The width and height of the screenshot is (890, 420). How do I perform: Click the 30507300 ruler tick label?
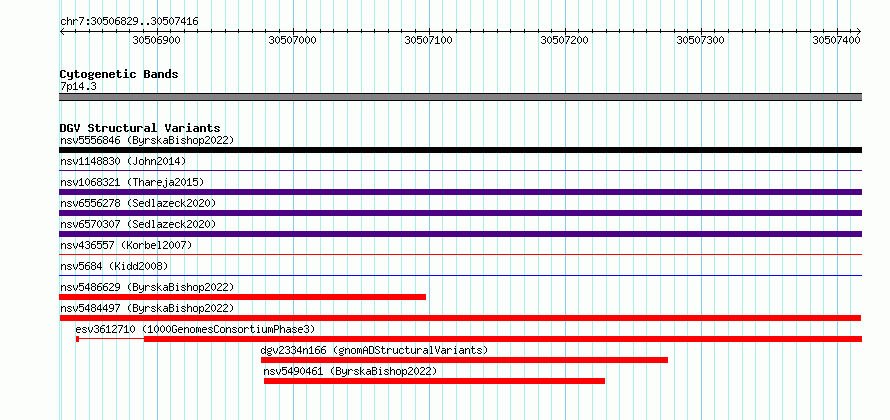click(x=701, y=40)
